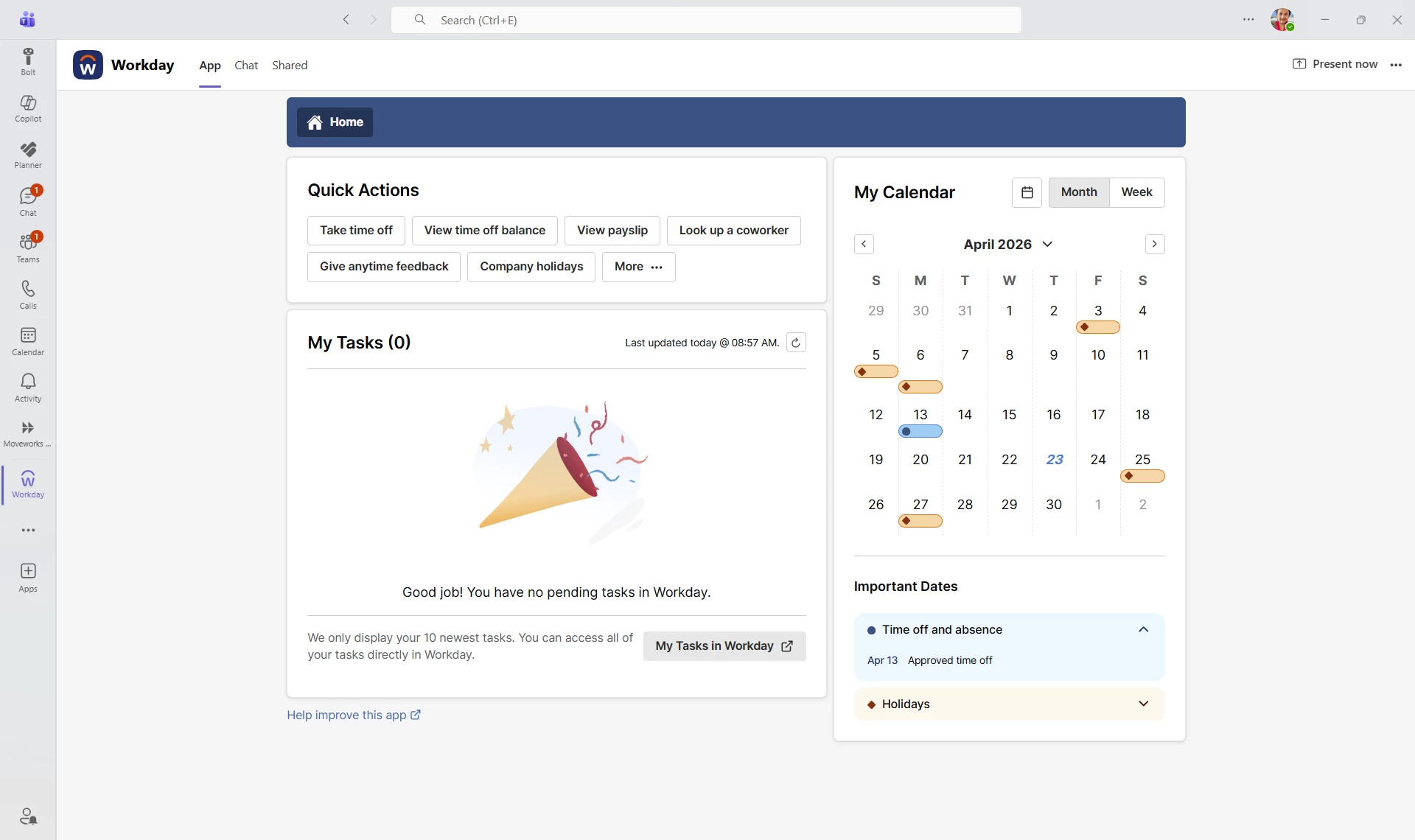
Task: Switch calendar to Month view
Action: pos(1078,192)
